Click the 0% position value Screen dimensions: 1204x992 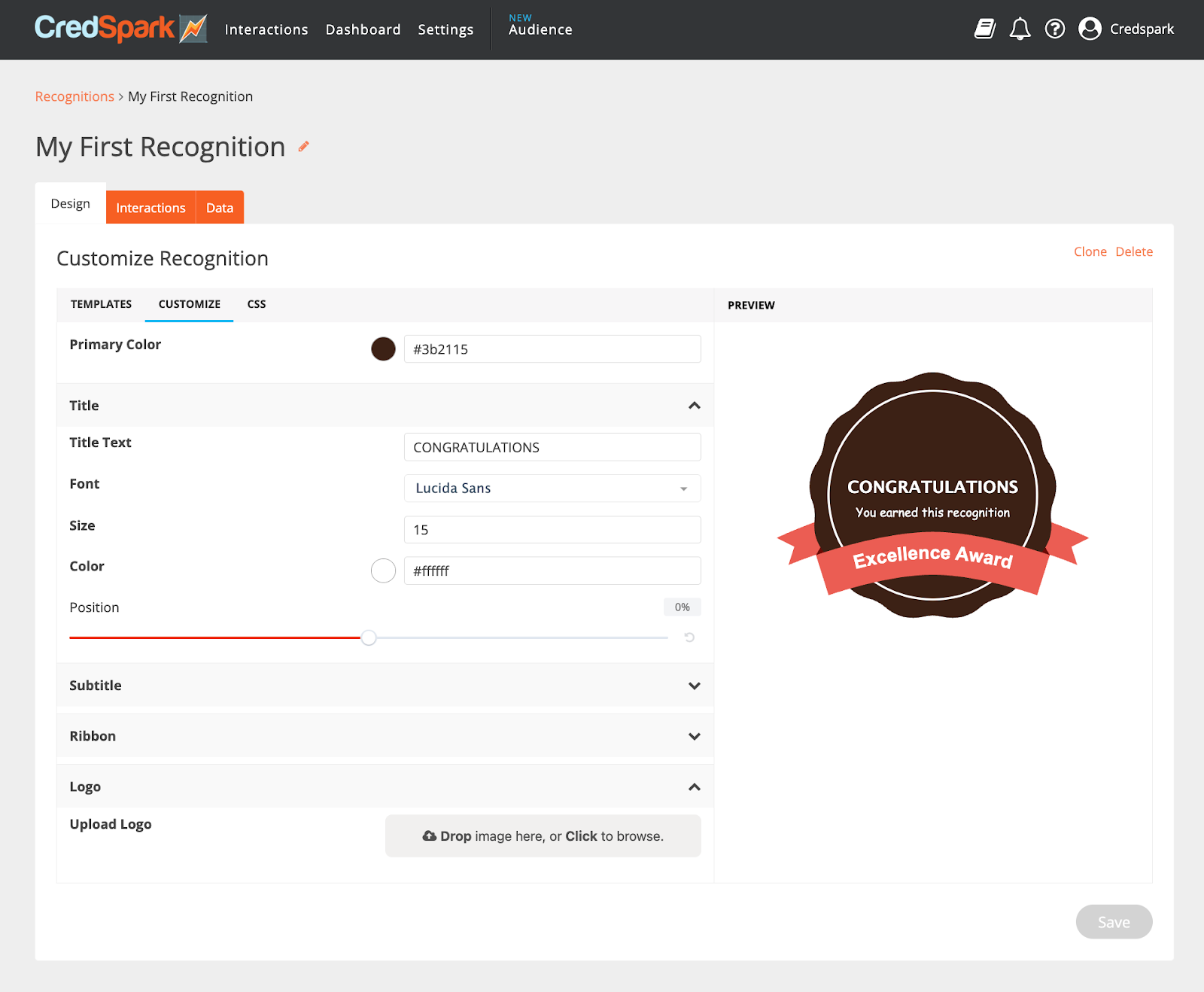pyautogui.click(x=683, y=607)
